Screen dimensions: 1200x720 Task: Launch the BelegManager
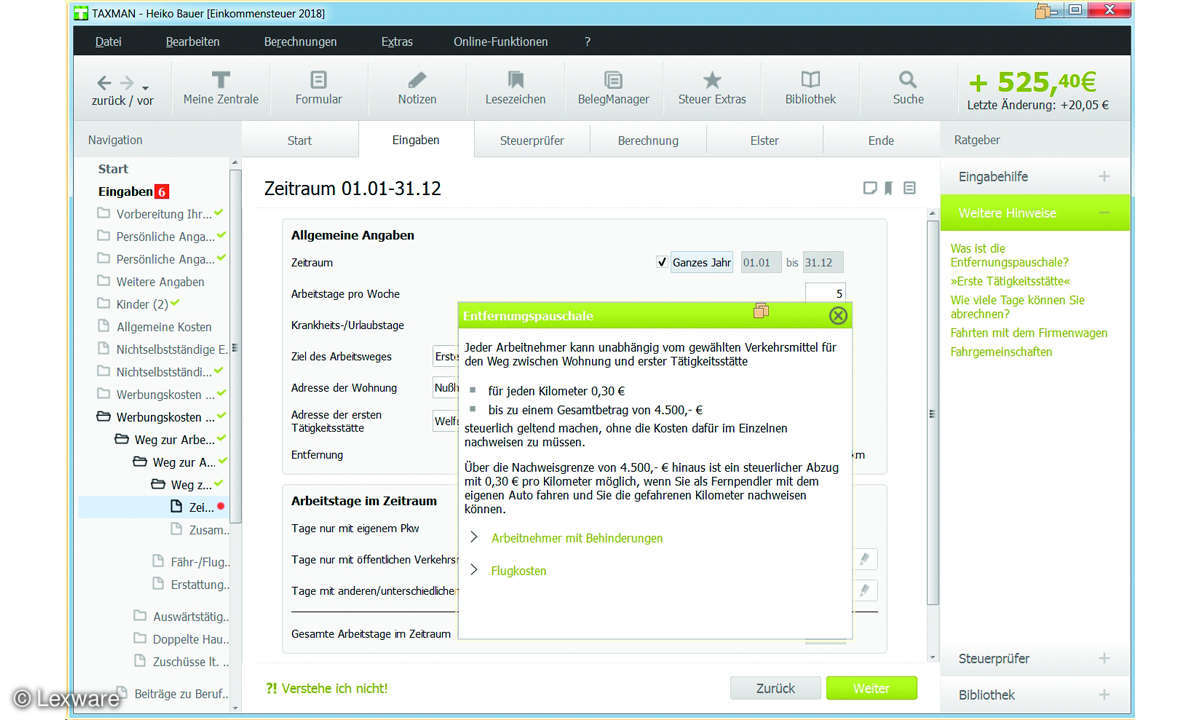point(613,88)
